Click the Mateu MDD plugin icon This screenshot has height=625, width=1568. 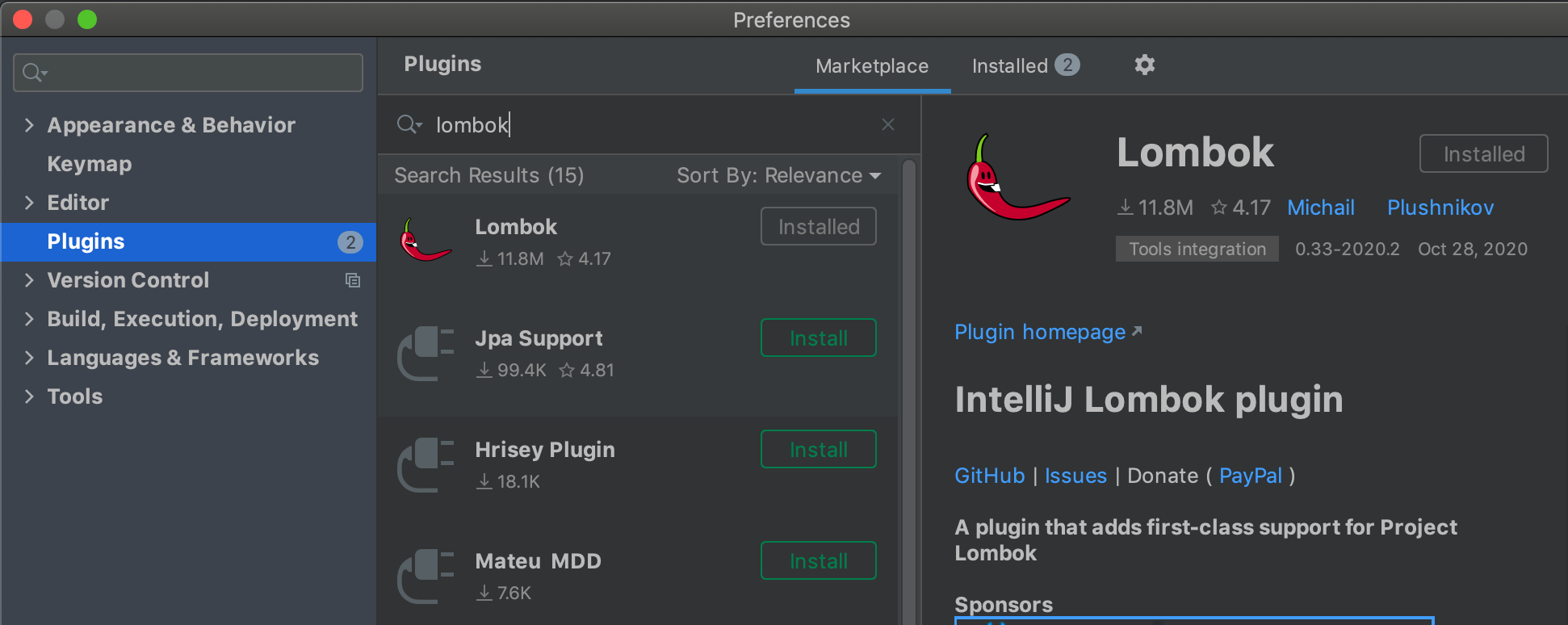tap(426, 576)
